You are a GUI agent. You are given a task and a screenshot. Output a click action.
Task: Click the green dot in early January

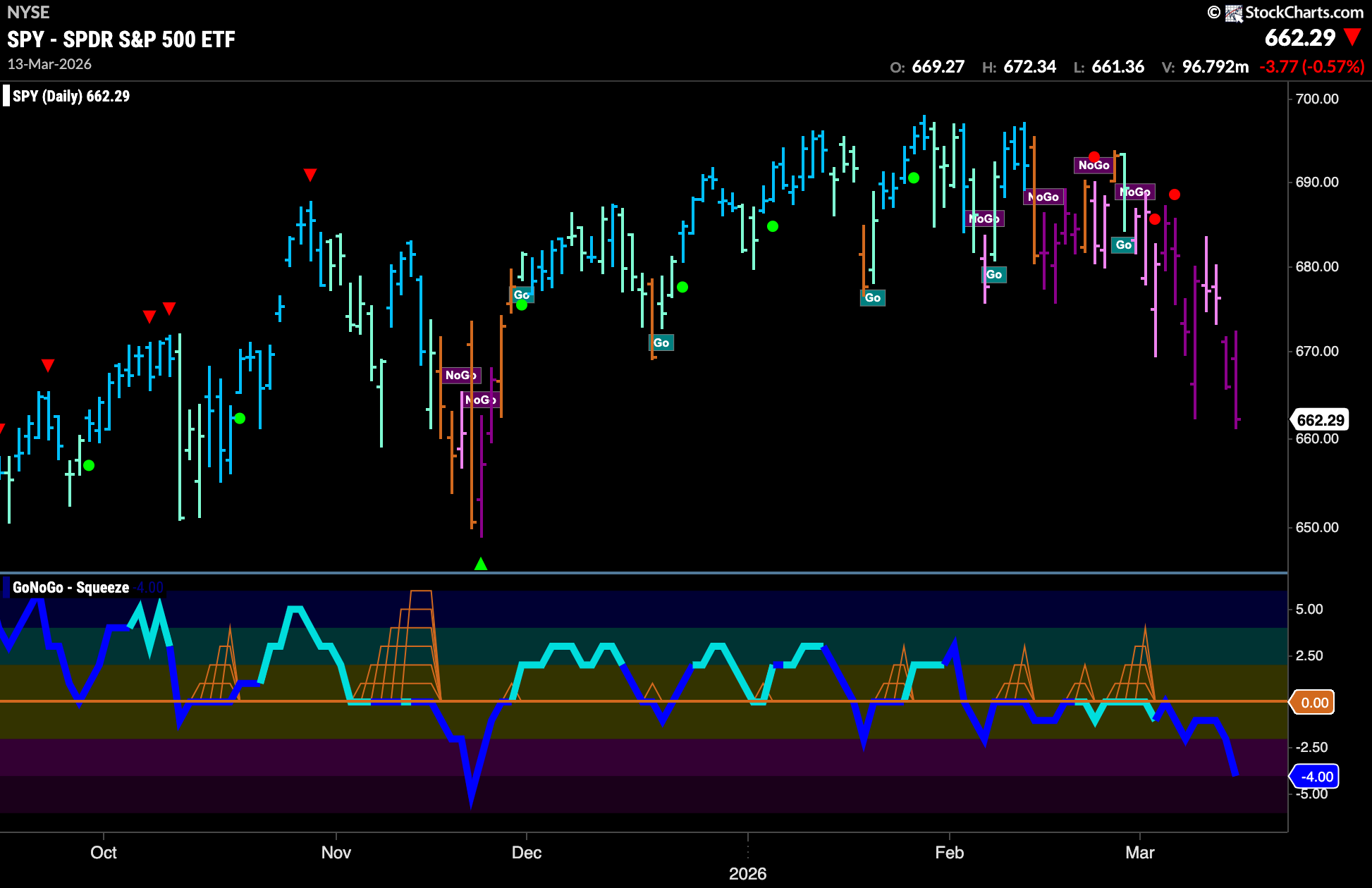[773, 226]
